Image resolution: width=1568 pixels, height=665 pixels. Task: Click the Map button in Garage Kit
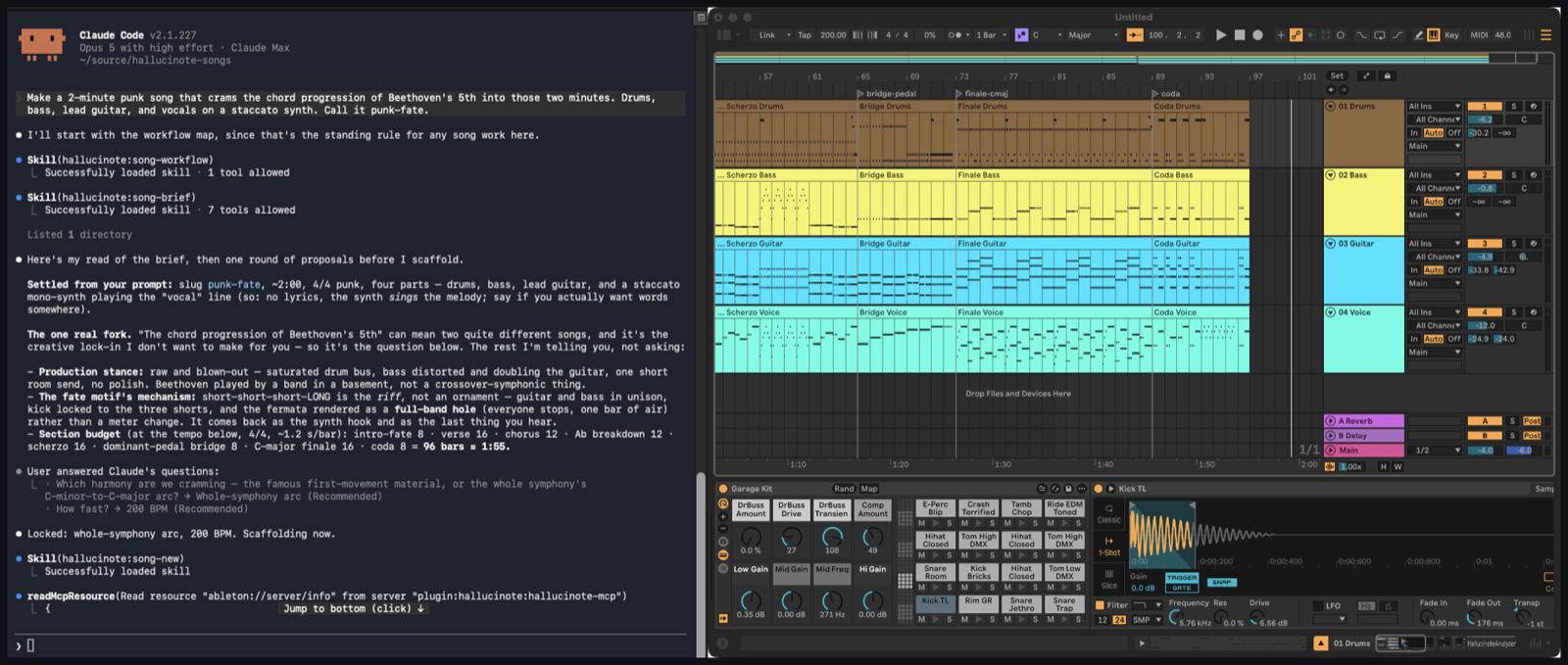(x=869, y=489)
